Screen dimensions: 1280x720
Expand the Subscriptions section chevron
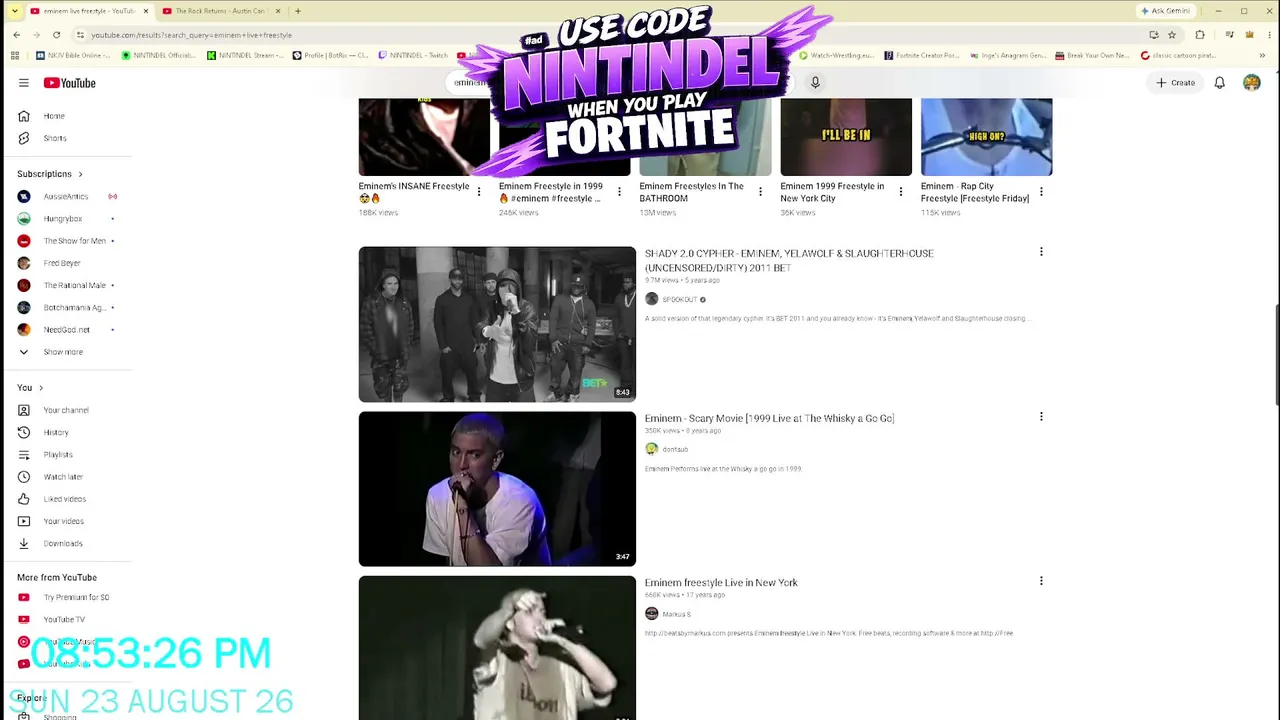80,174
